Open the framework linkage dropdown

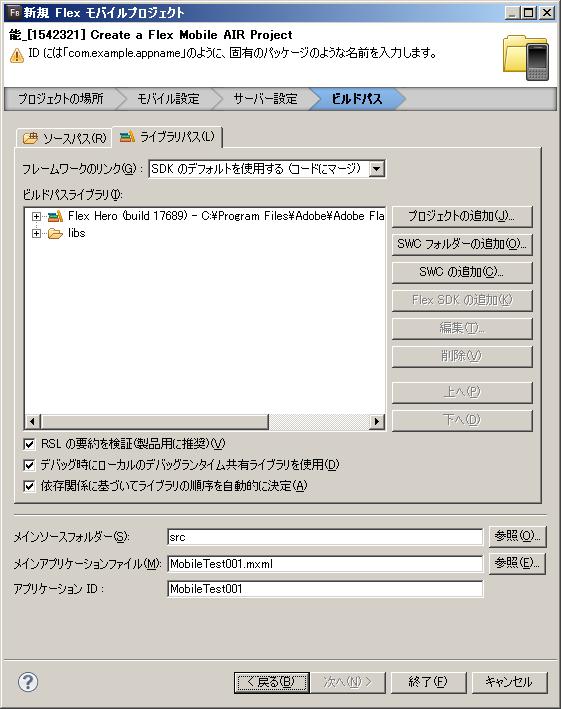point(377,169)
